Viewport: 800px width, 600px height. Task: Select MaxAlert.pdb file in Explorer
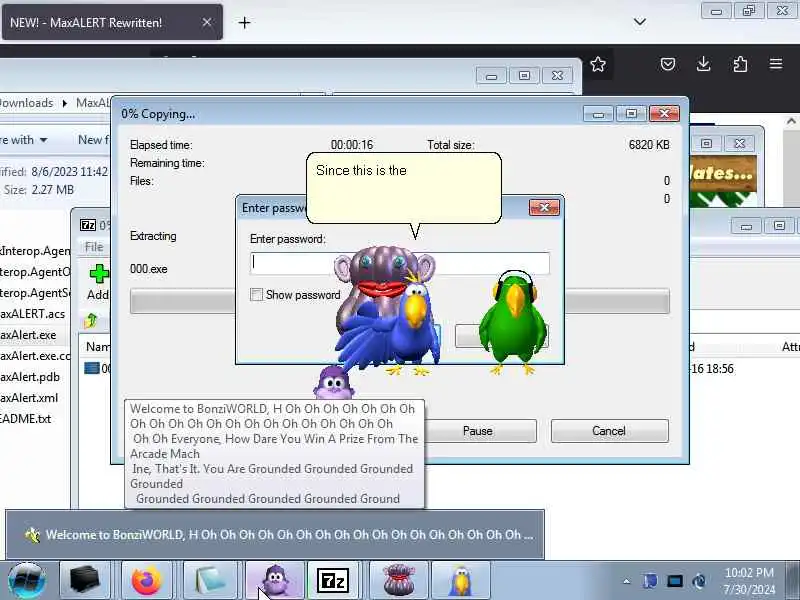[x=30, y=377]
